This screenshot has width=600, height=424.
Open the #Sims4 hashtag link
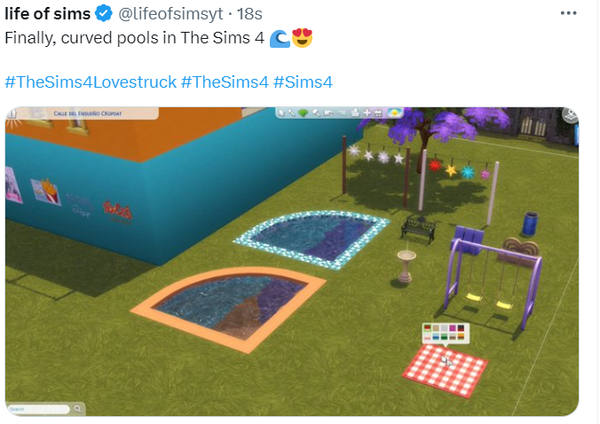303,82
